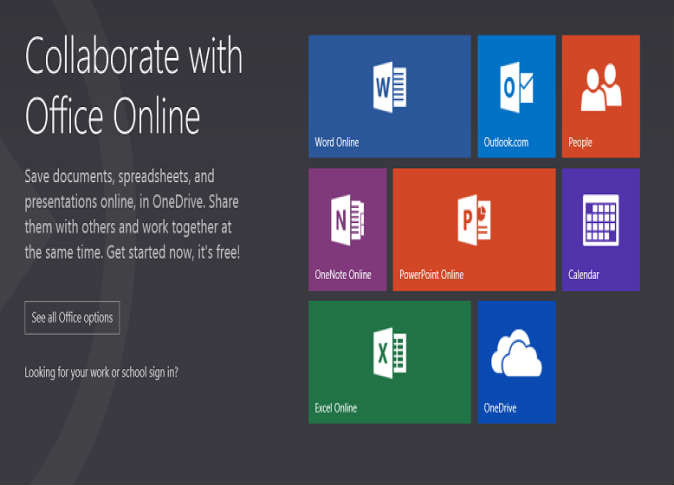Choose the Excel Online label text

tap(336, 408)
